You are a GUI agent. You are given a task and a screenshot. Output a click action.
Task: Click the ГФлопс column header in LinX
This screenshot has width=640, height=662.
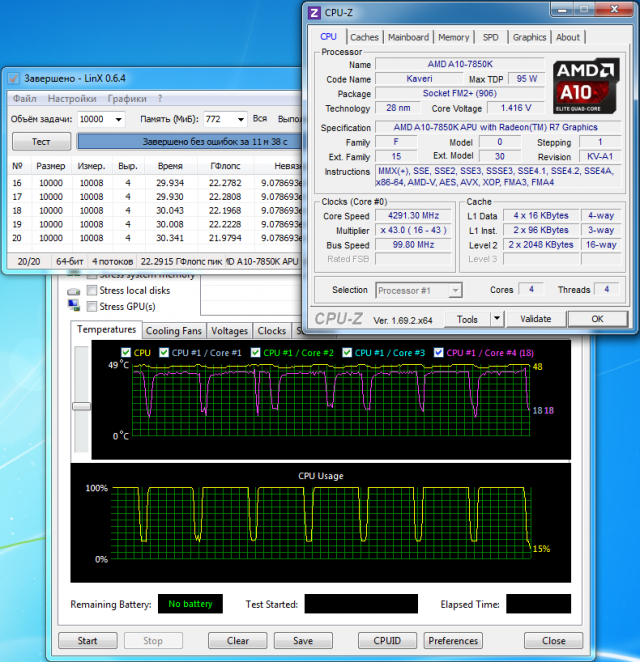[x=225, y=166]
